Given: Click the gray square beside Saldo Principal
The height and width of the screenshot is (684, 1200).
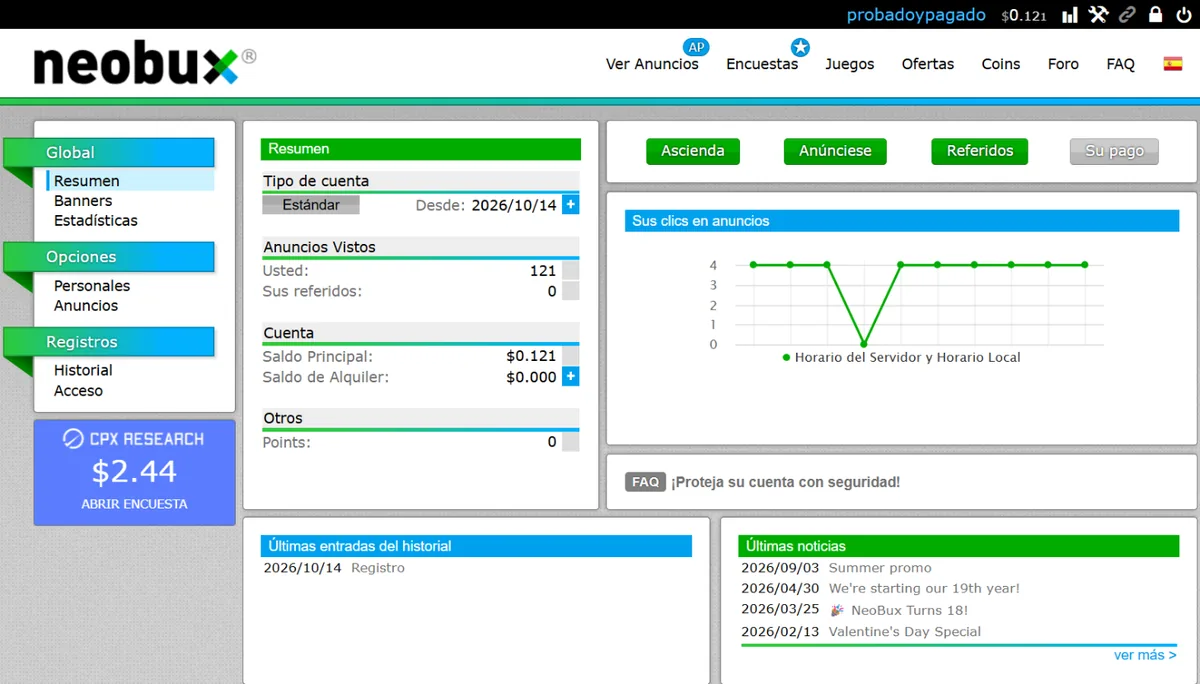Looking at the screenshot, I should 570,356.
